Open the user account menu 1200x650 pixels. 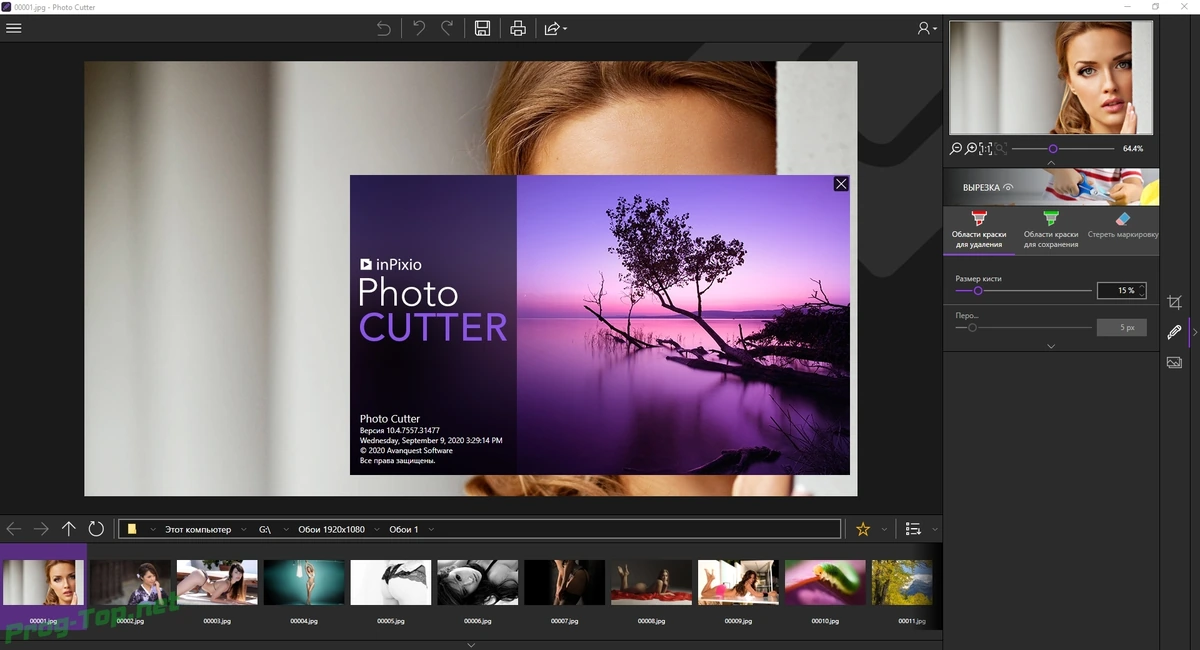pos(927,28)
